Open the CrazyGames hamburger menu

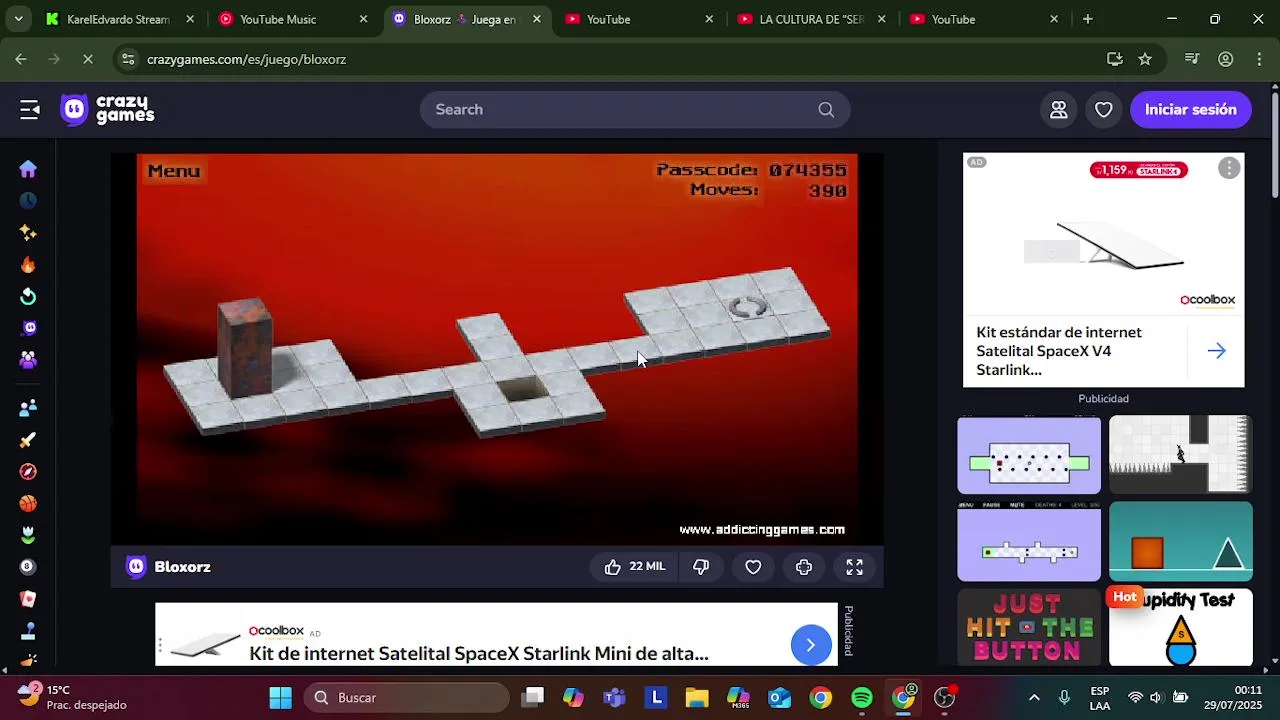[x=29, y=110]
